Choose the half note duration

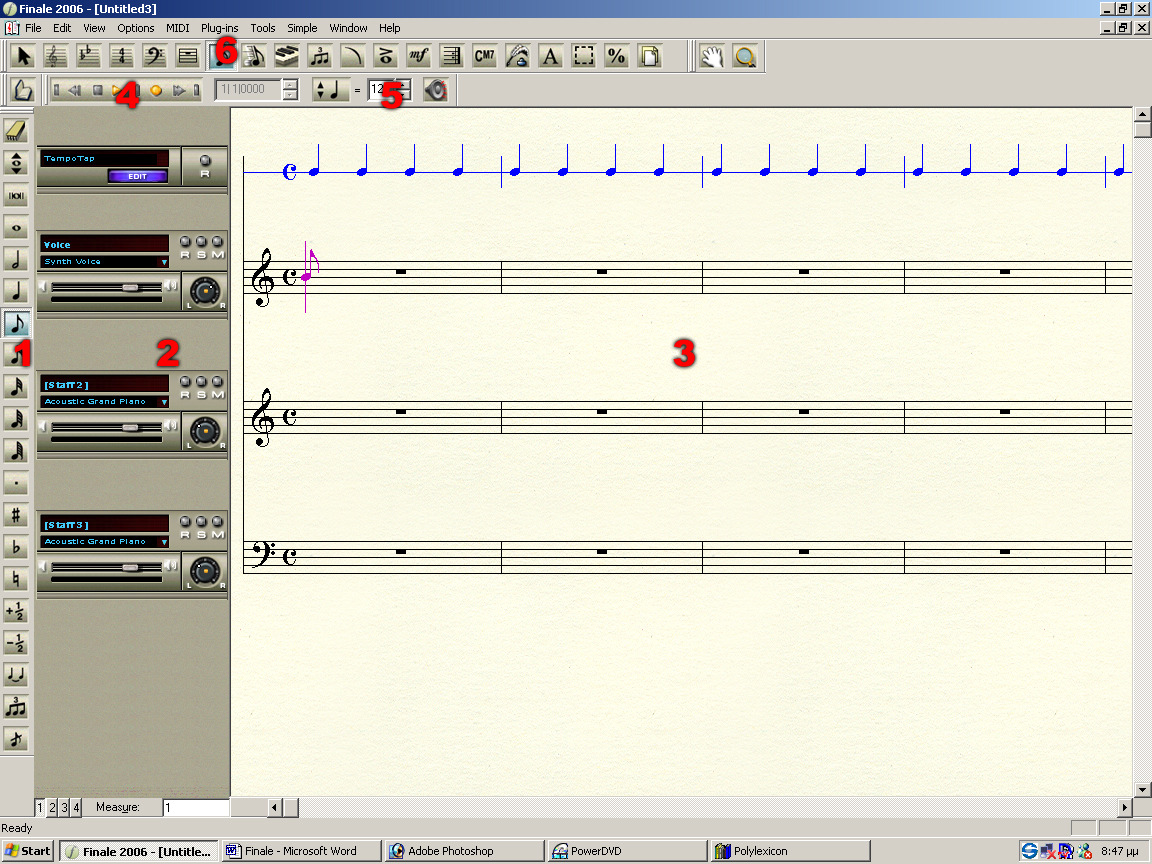[16, 259]
